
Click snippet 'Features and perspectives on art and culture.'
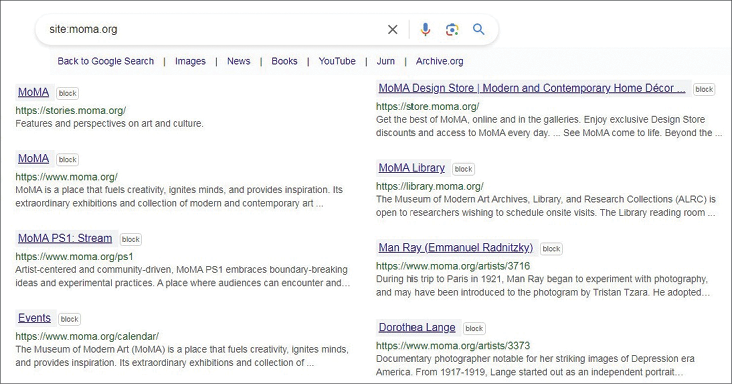(x=109, y=124)
